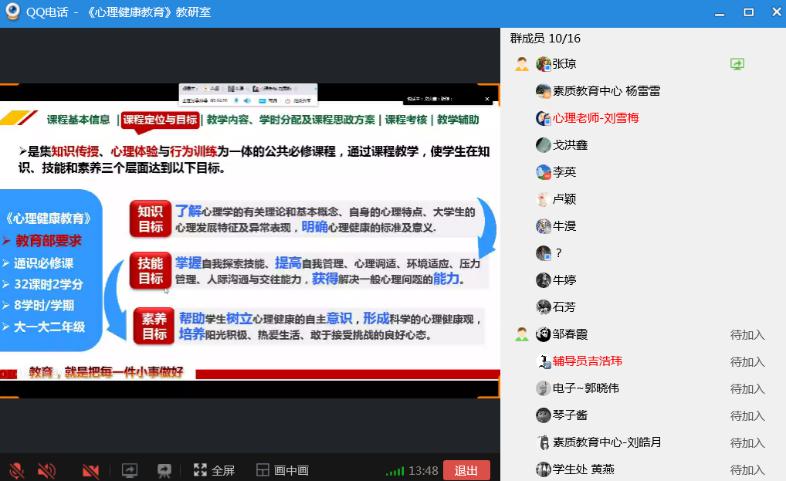The image size is (786, 481).
Task: Enable picture-in-picture with 画中画
Action: 282,470
